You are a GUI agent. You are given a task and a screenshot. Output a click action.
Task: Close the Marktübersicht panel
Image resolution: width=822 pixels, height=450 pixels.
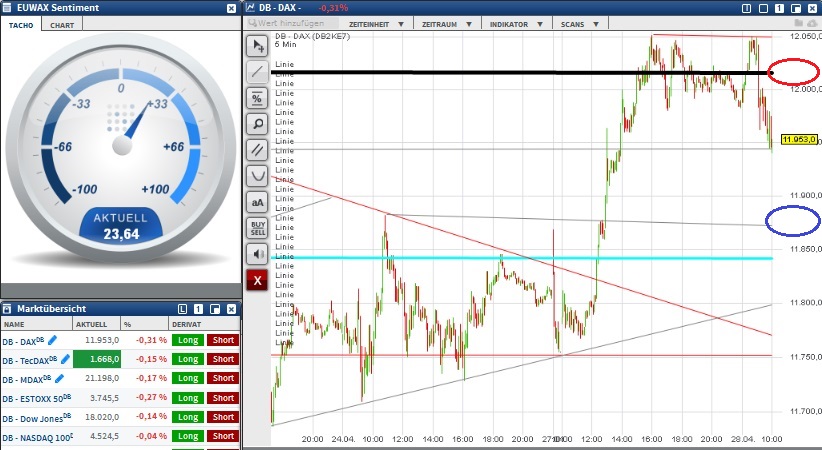pos(231,309)
